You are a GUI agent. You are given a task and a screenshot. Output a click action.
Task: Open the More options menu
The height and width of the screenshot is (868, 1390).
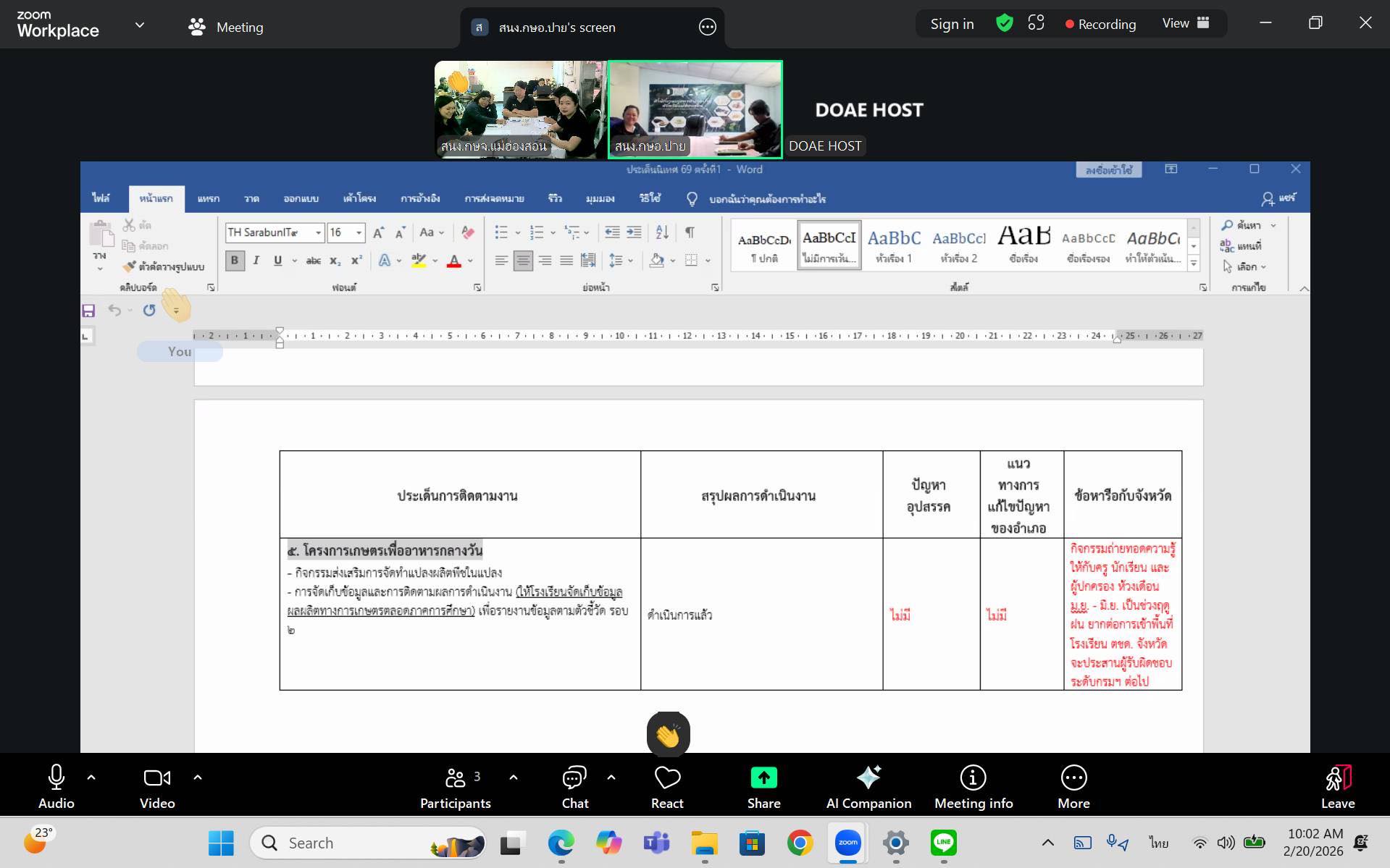(1073, 786)
